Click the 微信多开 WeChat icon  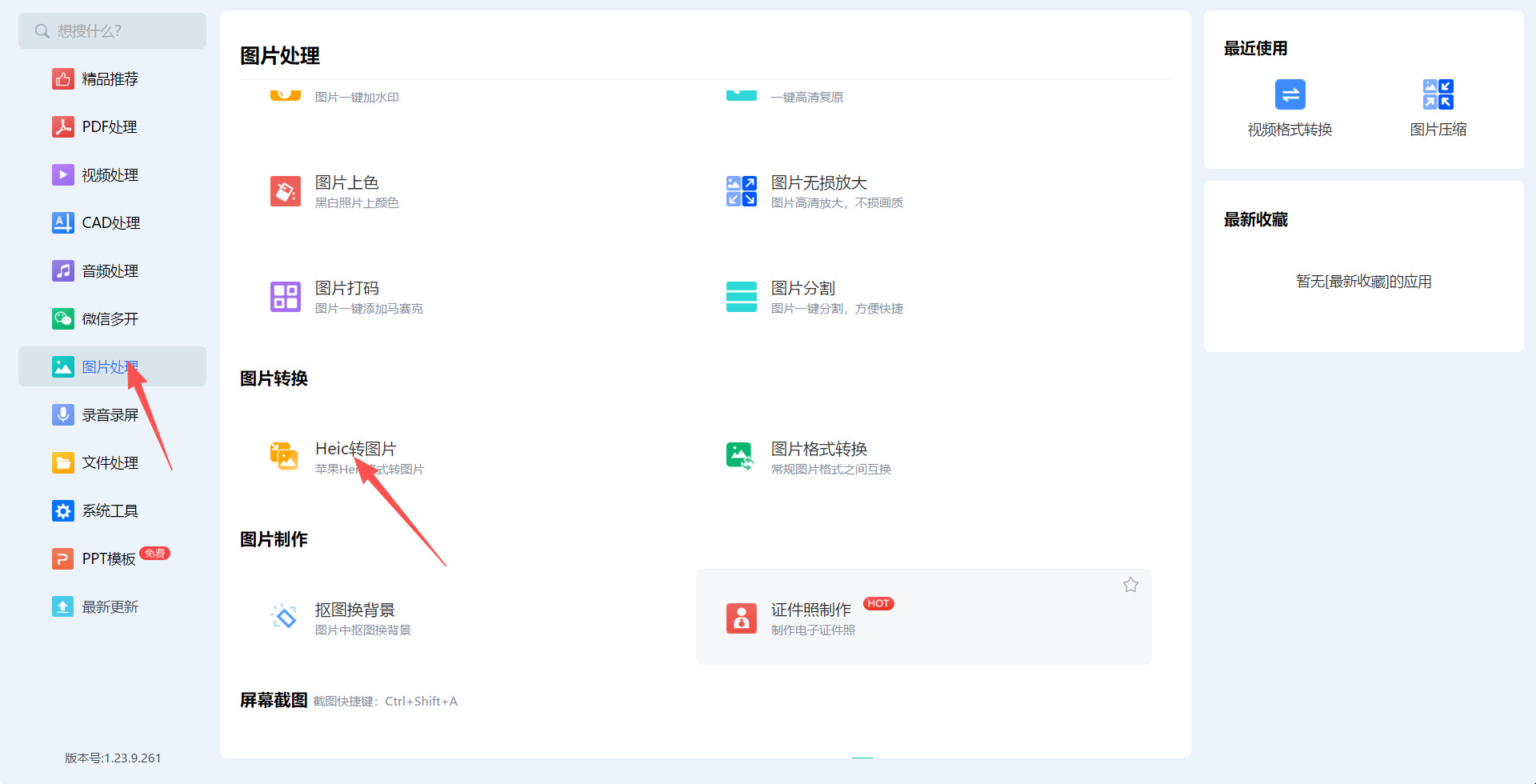click(x=63, y=319)
